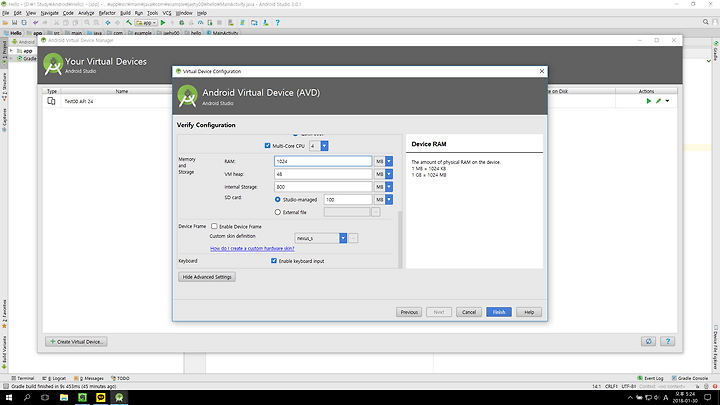Edit Test00 API 24 using the pencil icon
Image resolution: width=720 pixels, height=405 pixels.
pyautogui.click(x=658, y=101)
